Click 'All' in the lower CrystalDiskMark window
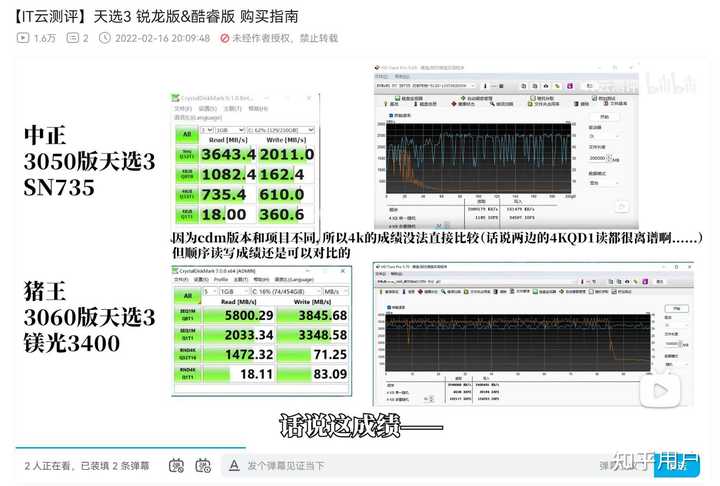Viewport: 720px width, 486px height. click(x=187, y=295)
